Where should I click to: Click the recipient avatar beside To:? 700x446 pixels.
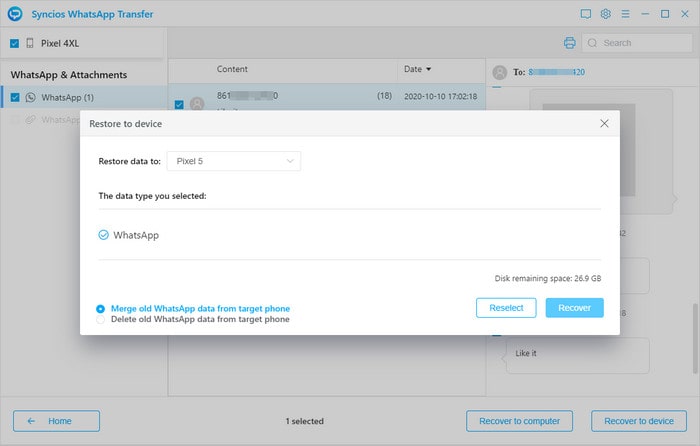coord(500,72)
